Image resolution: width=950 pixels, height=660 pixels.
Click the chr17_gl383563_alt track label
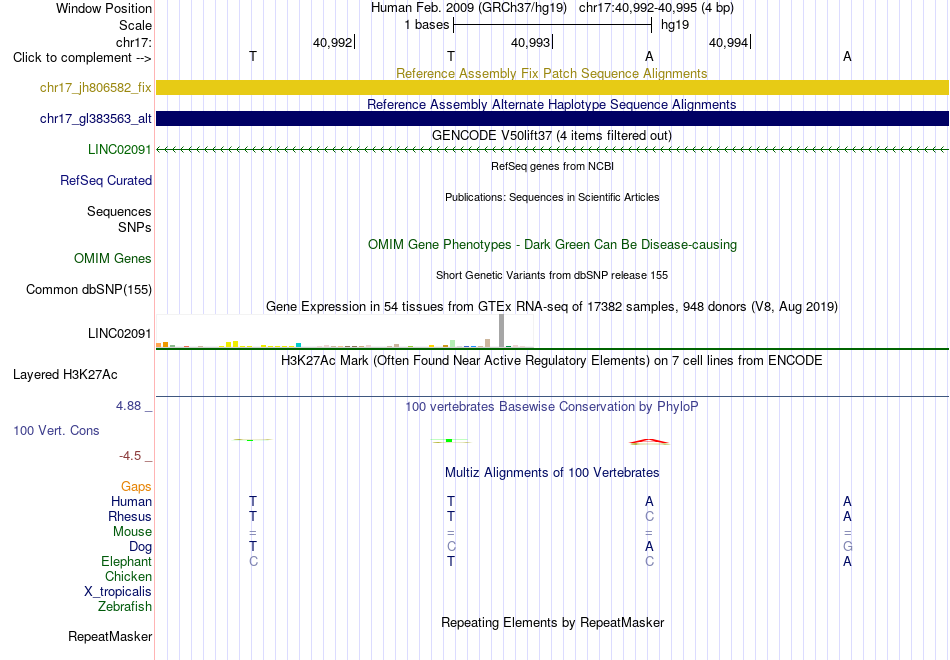pos(96,119)
